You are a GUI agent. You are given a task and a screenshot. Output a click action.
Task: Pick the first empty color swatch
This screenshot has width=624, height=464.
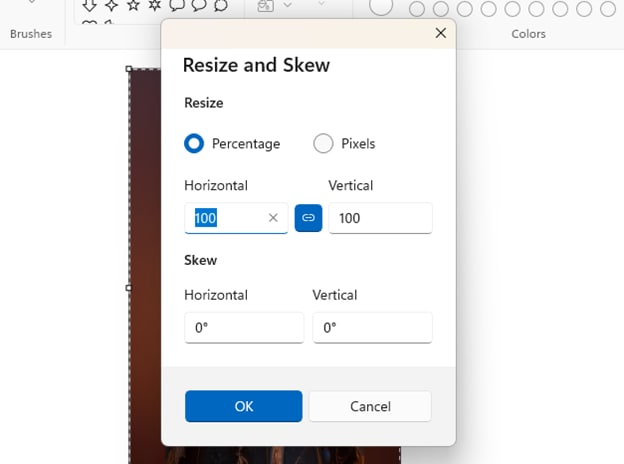(417, 9)
